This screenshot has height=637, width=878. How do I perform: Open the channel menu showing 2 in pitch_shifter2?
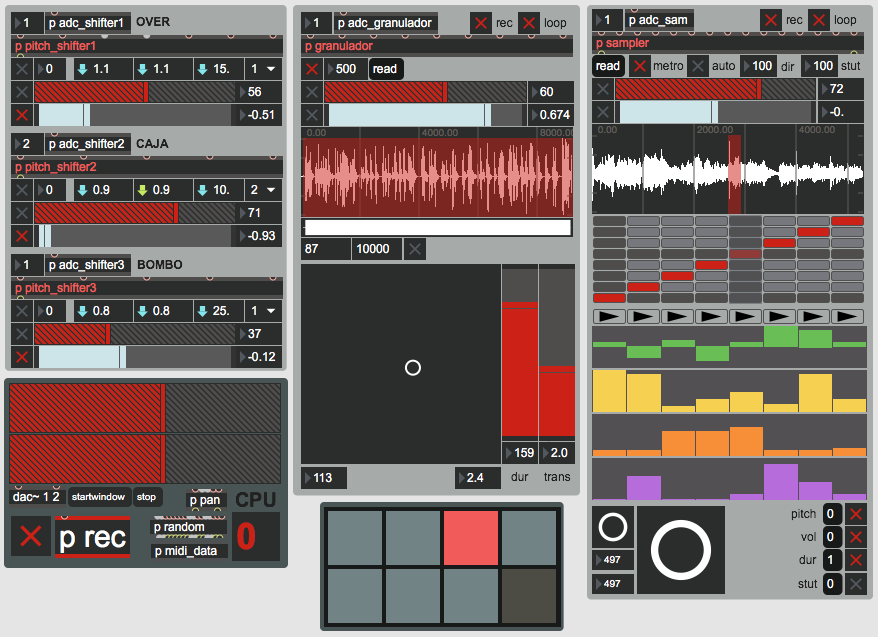click(x=263, y=190)
